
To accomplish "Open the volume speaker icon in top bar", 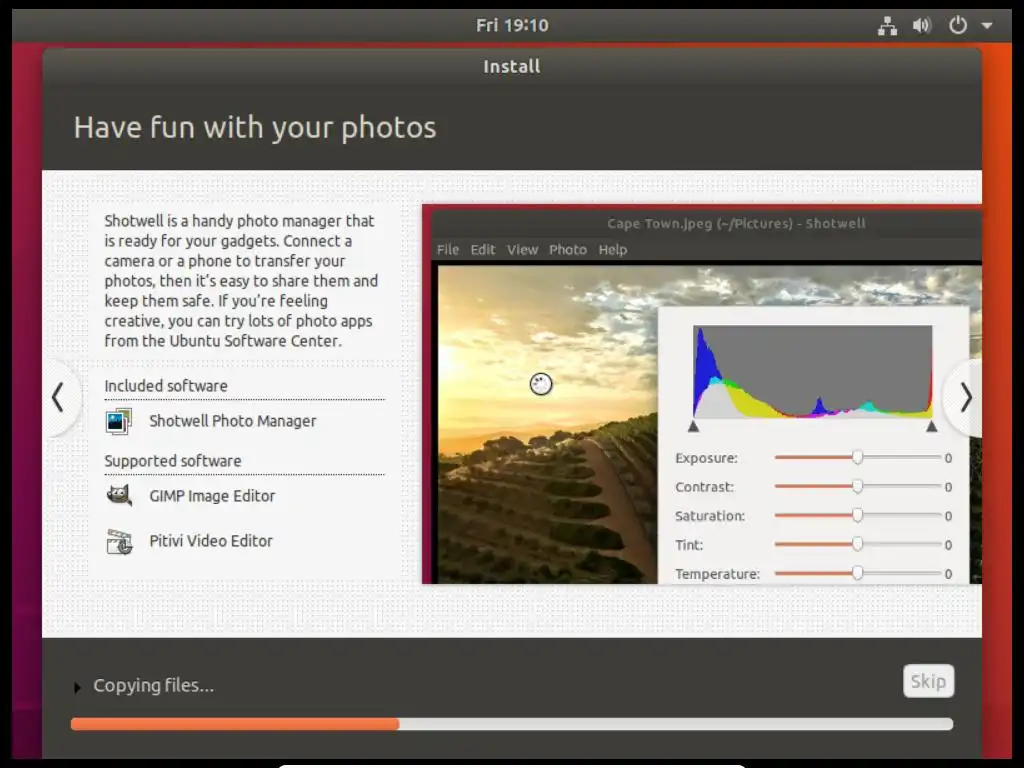I will pyautogui.click(x=921, y=25).
